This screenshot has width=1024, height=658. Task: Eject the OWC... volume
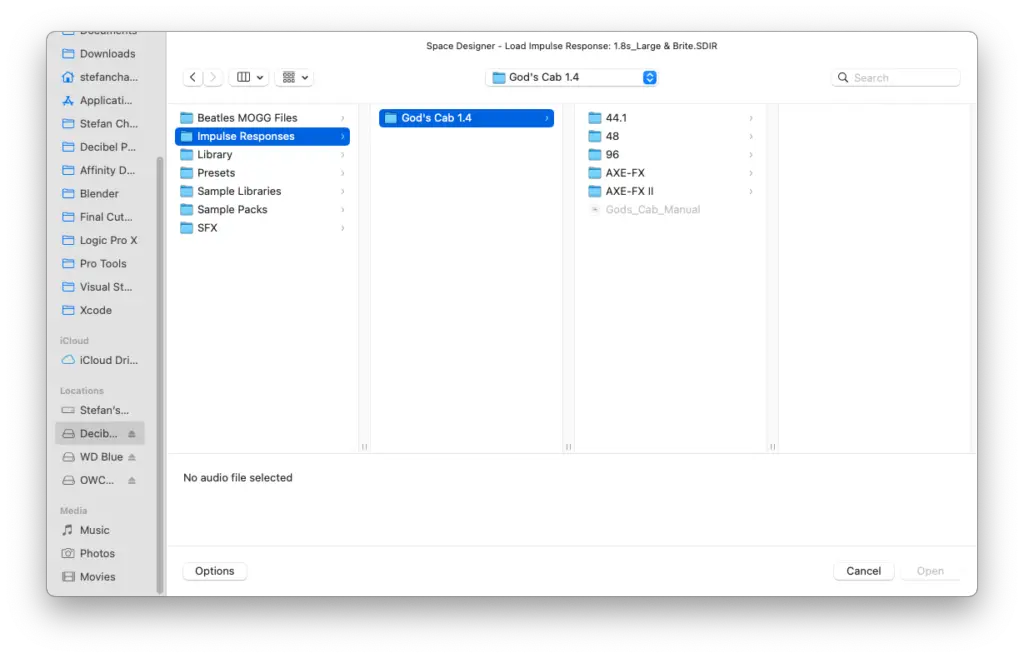[x=132, y=480]
